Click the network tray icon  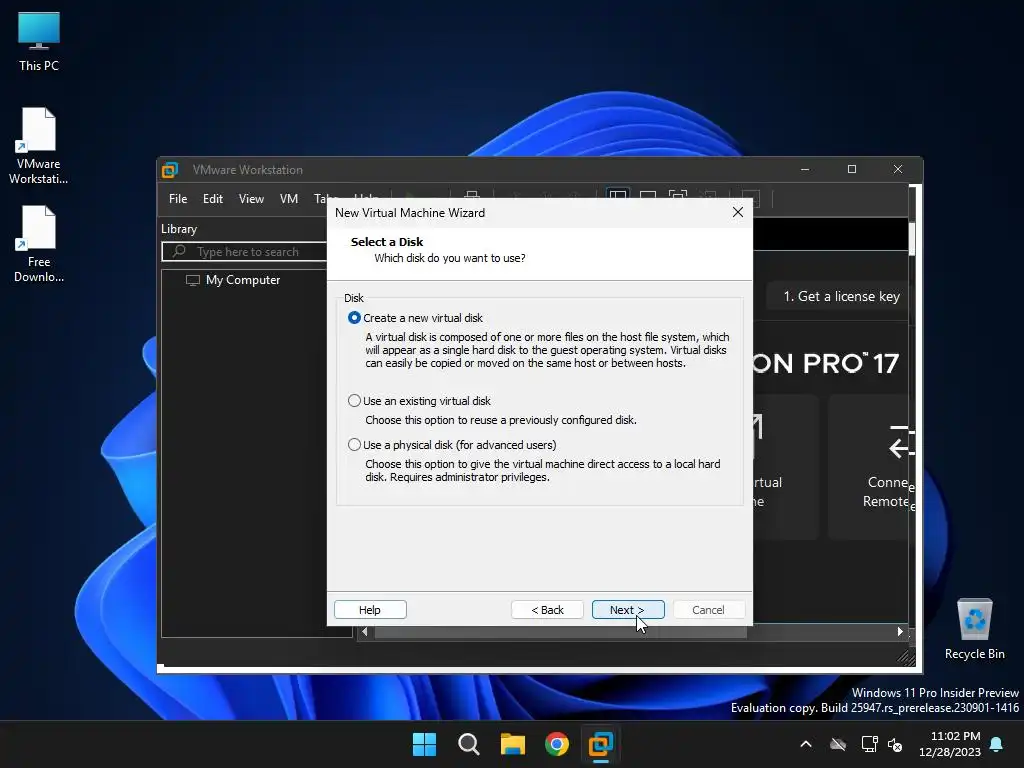click(869, 744)
